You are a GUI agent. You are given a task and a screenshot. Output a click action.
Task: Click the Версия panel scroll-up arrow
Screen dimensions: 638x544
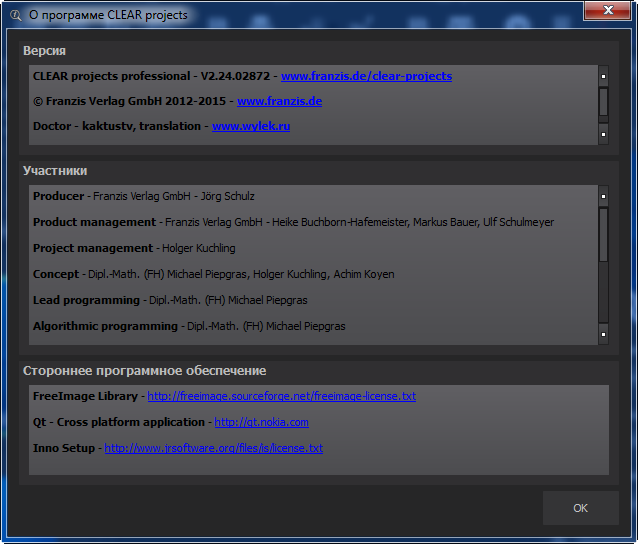pyautogui.click(x=603, y=76)
